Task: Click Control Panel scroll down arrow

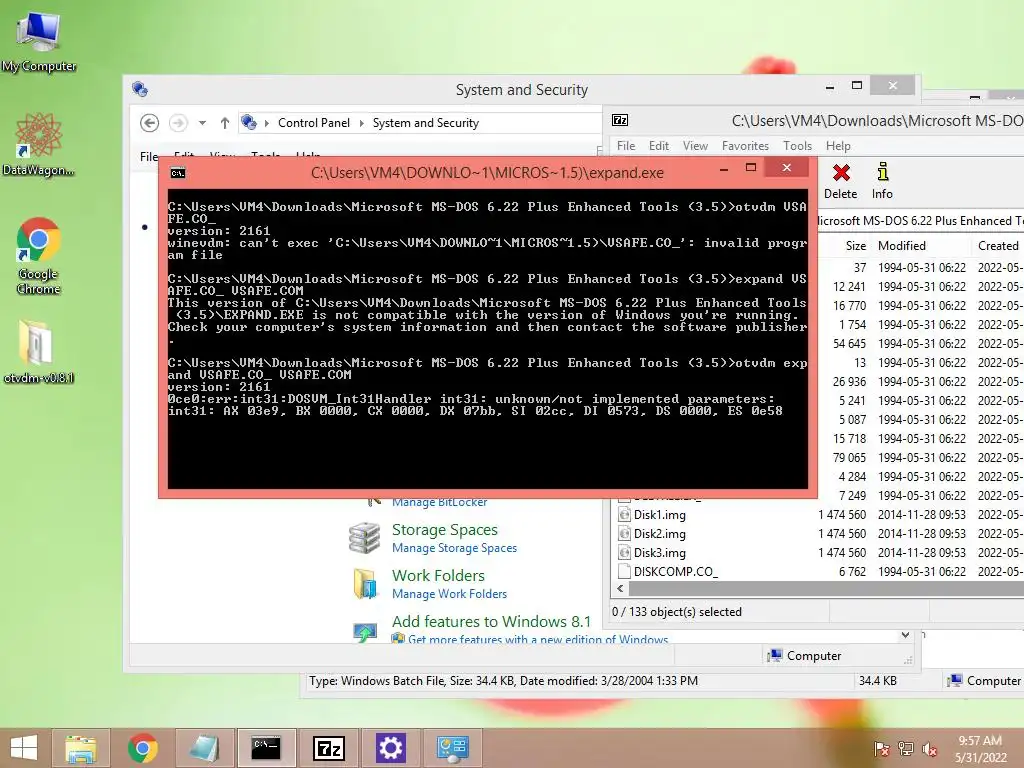Action: click(x=905, y=635)
